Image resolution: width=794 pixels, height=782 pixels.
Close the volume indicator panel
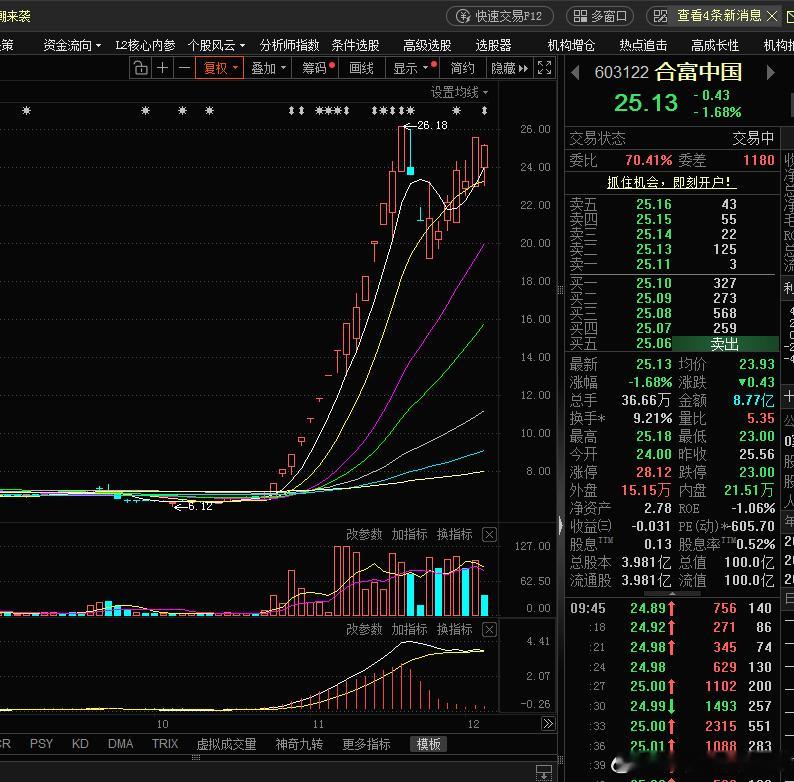489,534
